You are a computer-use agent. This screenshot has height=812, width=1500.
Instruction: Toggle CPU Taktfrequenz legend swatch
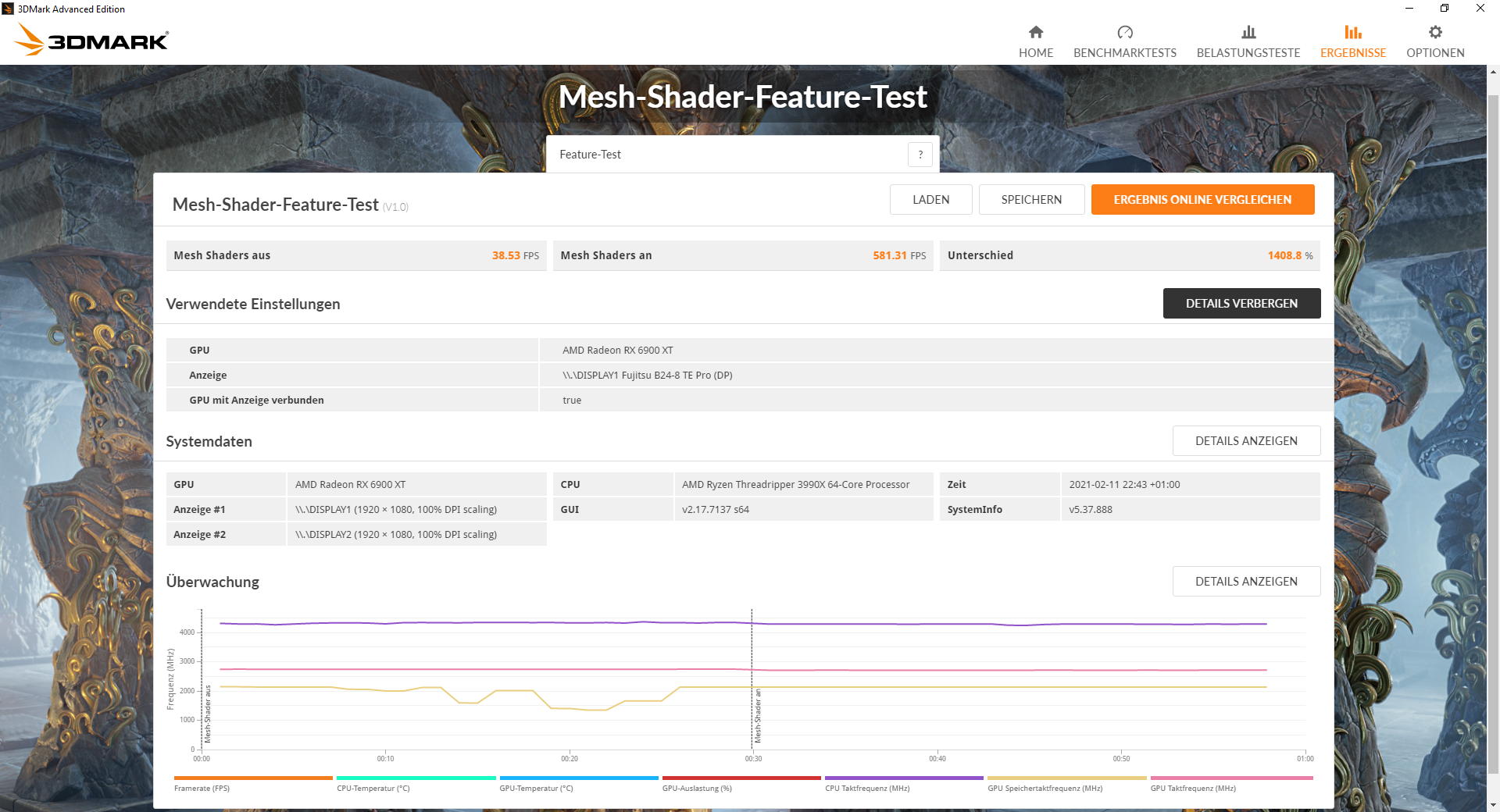pos(904,778)
